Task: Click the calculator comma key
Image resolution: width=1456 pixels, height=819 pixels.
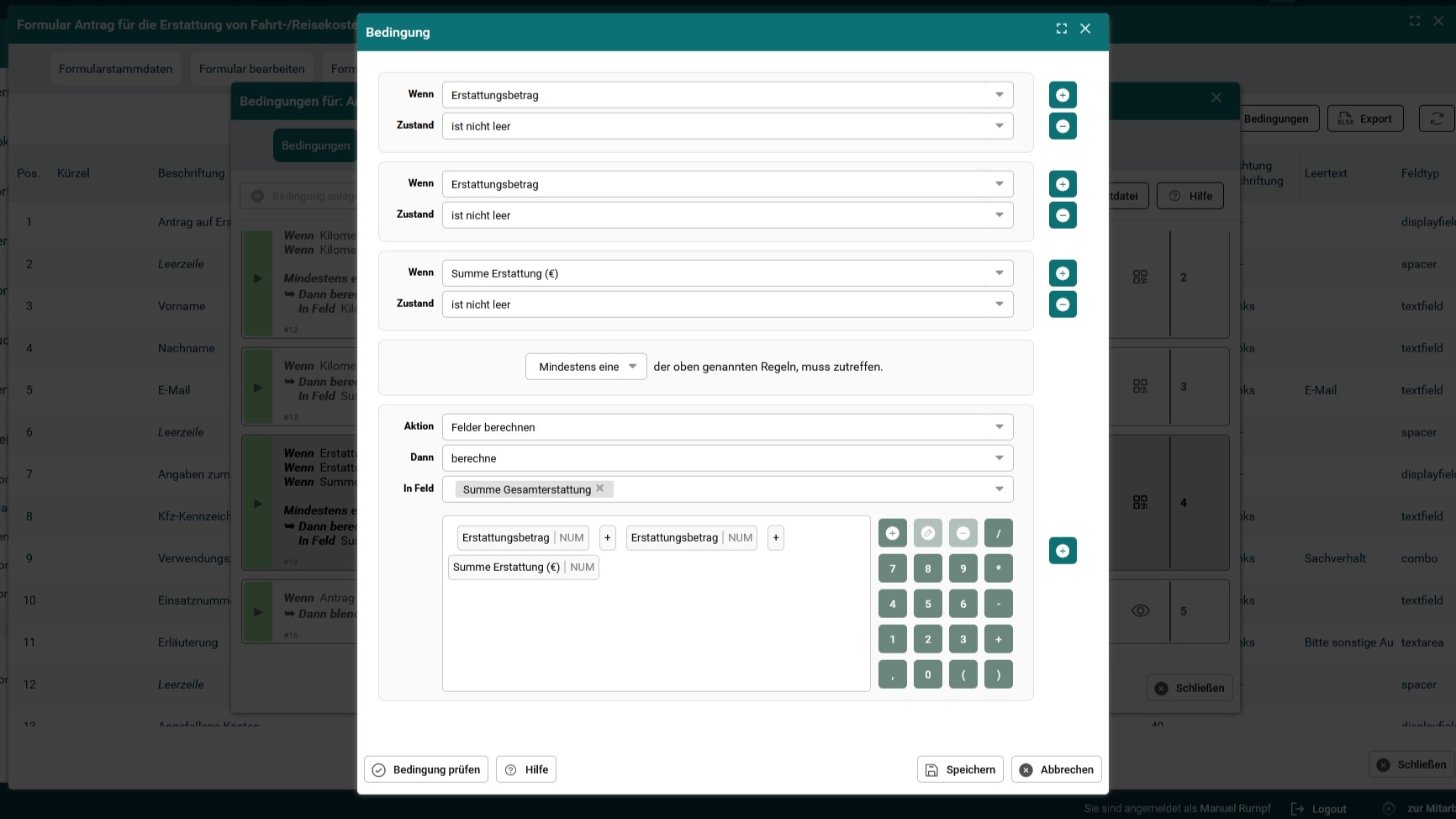Action: click(893, 674)
